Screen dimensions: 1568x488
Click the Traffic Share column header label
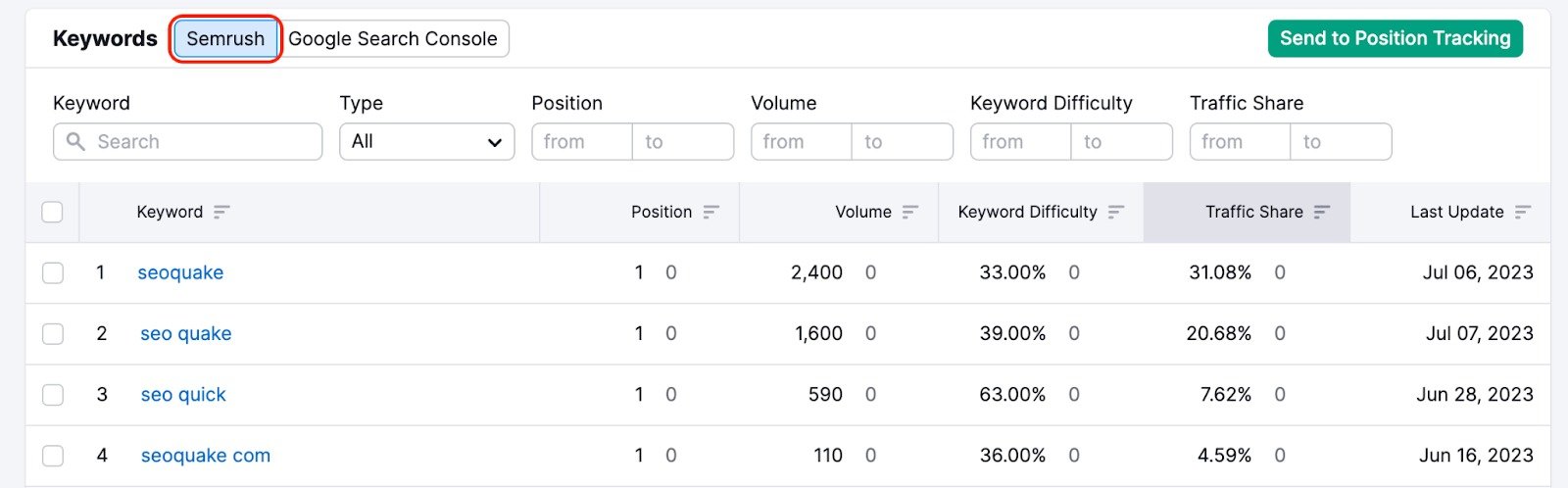1254,212
